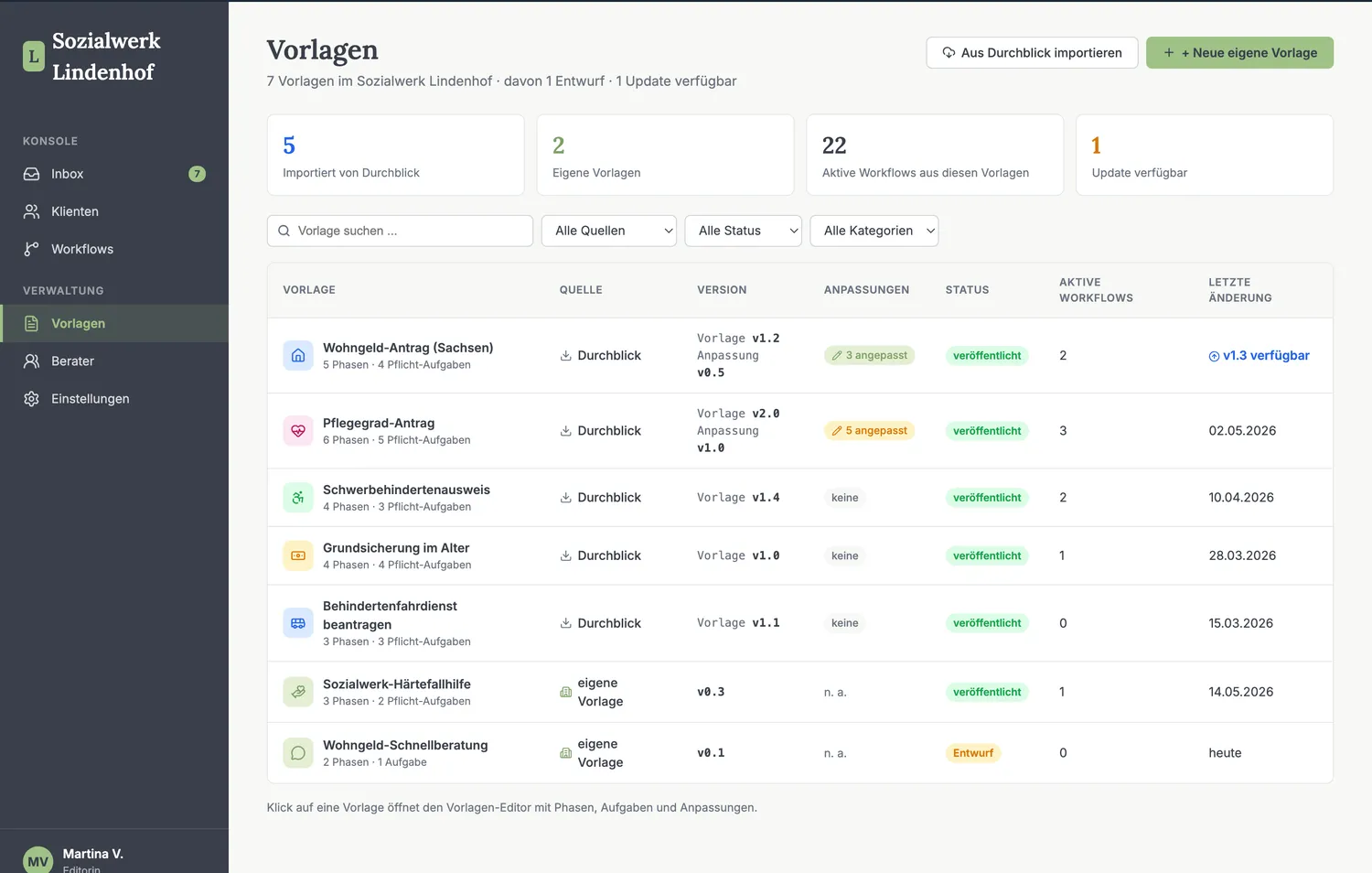Create a new template with Neue eigene Vorlage
Screen dimensions: 1372x873
(1239, 52)
